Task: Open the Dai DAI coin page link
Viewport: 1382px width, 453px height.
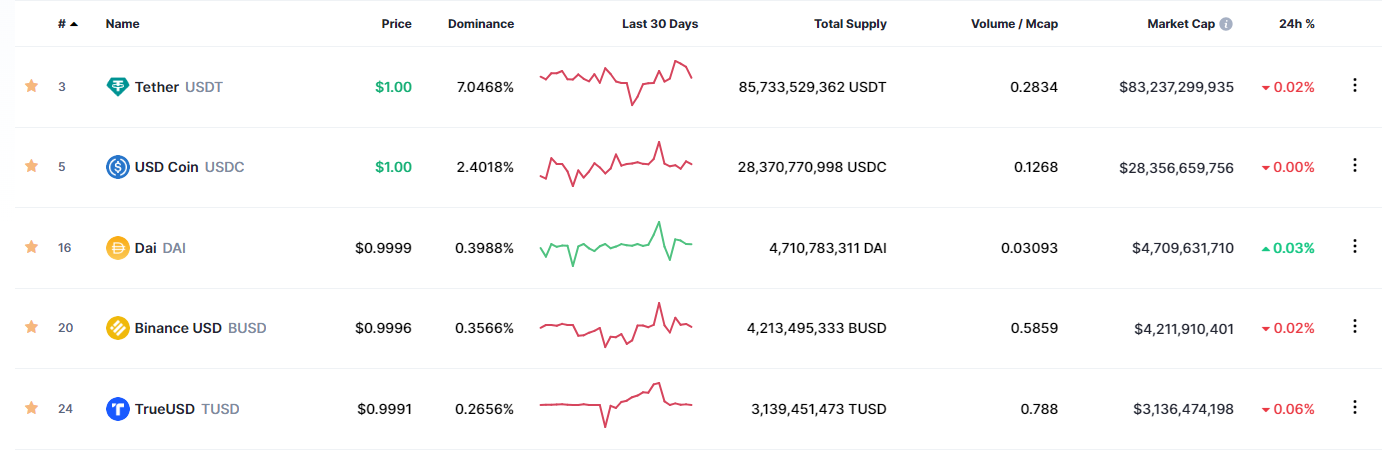Action: click(x=146, y=247)
